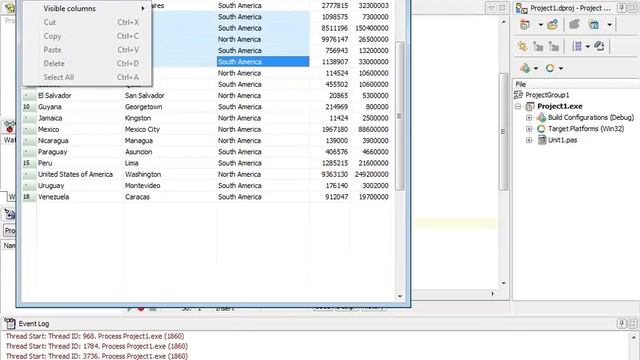This screenshot has height=360, width=640.
Task: Collapse the Project1.exe tree node
Action: pyautogui.click(x=518, y=107)
